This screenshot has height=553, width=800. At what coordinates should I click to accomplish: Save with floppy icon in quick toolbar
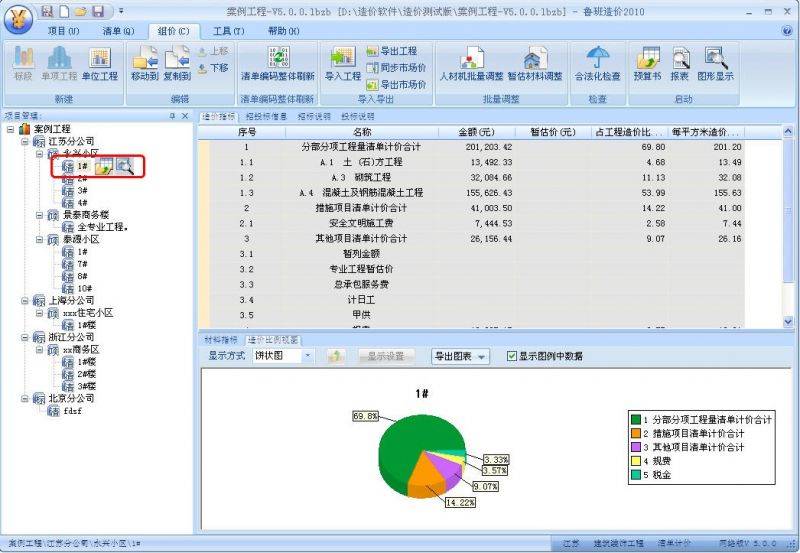[97, 11]
